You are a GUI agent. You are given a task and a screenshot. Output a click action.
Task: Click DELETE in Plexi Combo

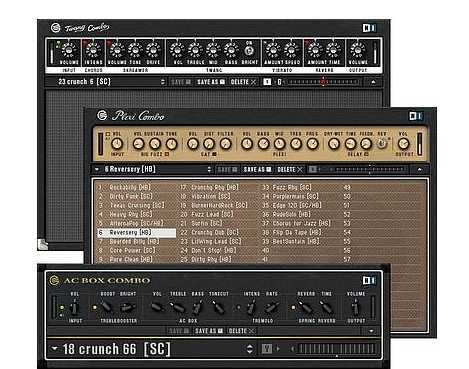click(290, 170)
